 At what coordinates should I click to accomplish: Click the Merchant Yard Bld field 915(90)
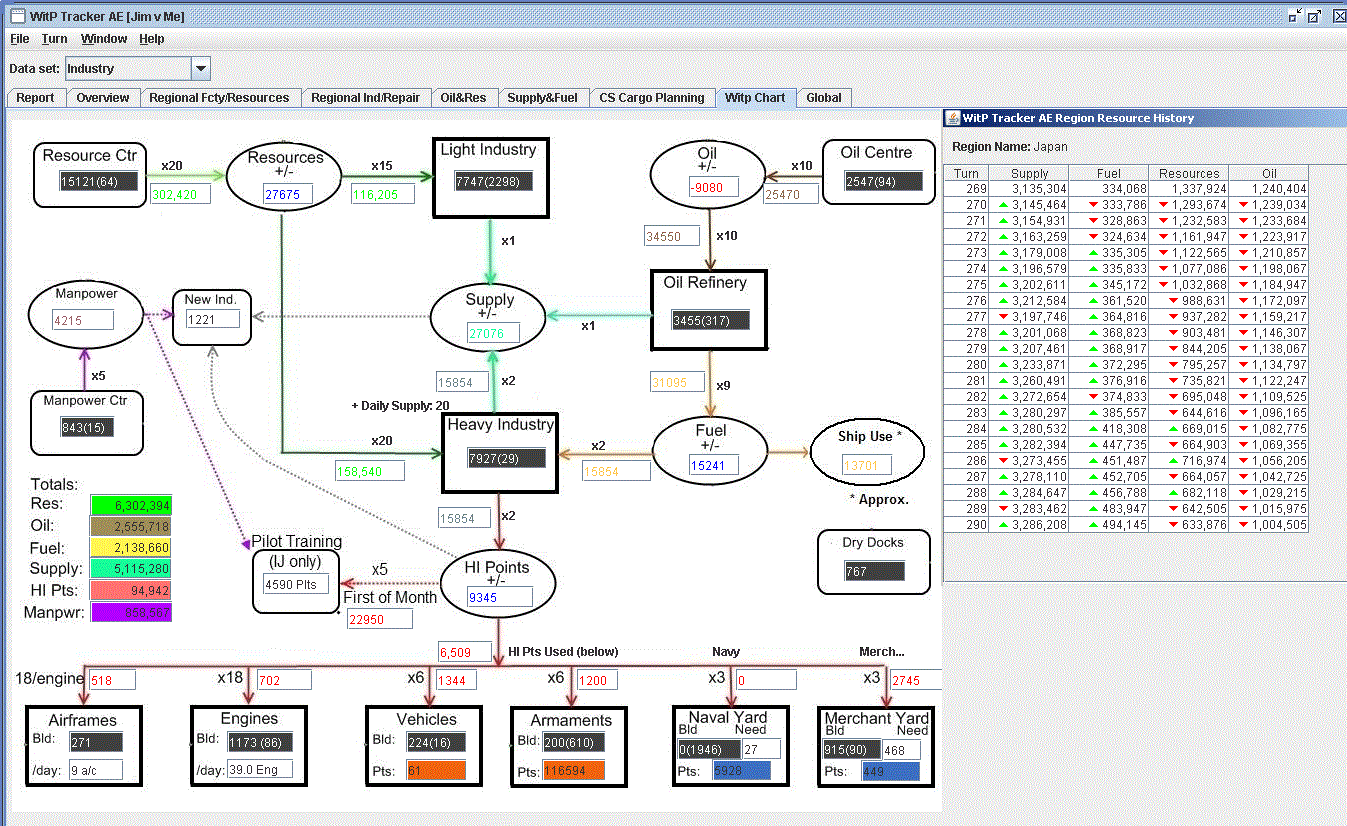850,749
